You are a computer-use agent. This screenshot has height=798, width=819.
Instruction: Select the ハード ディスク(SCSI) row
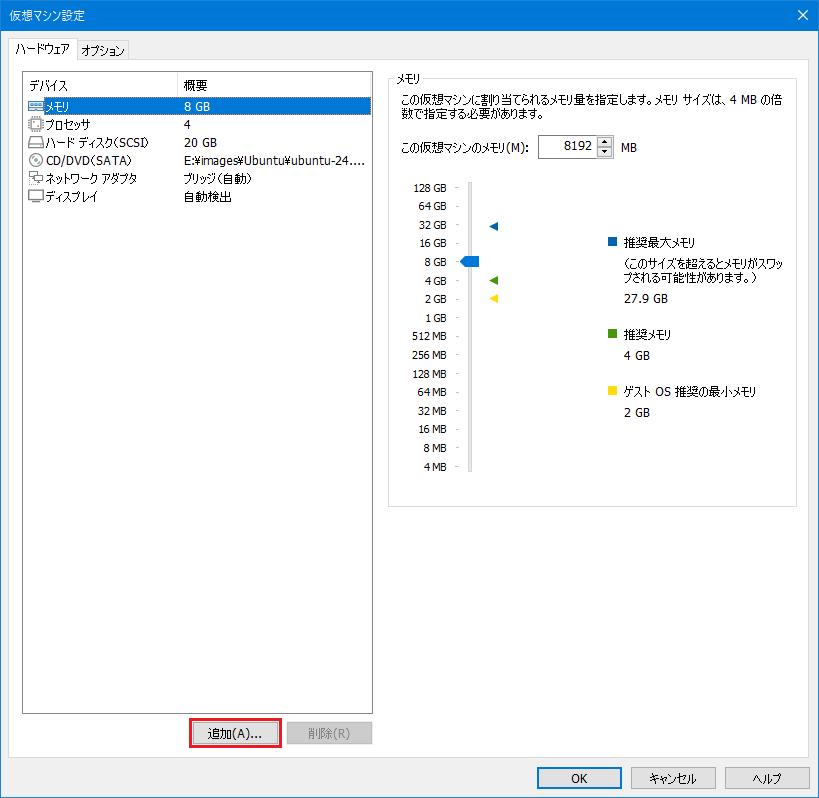point(199,142)
